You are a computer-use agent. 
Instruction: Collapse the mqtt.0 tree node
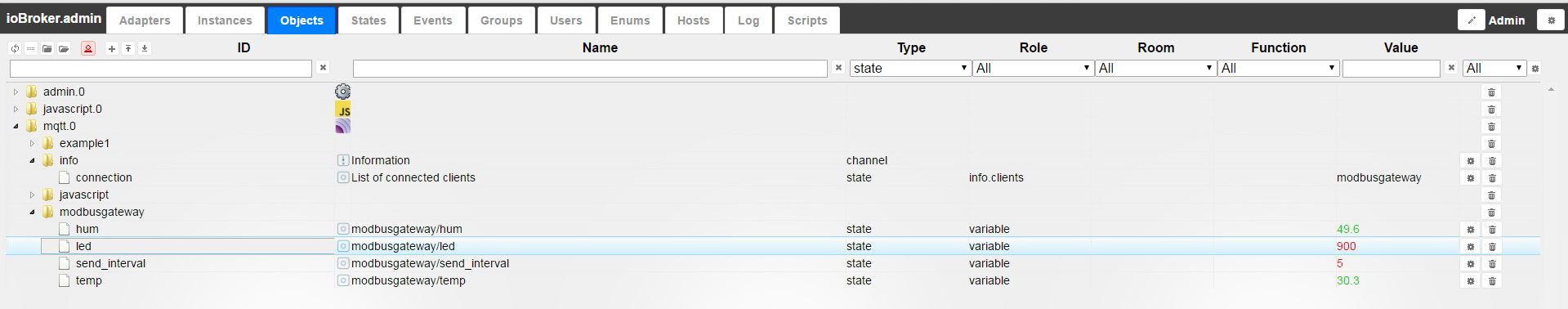coord(16,126)
